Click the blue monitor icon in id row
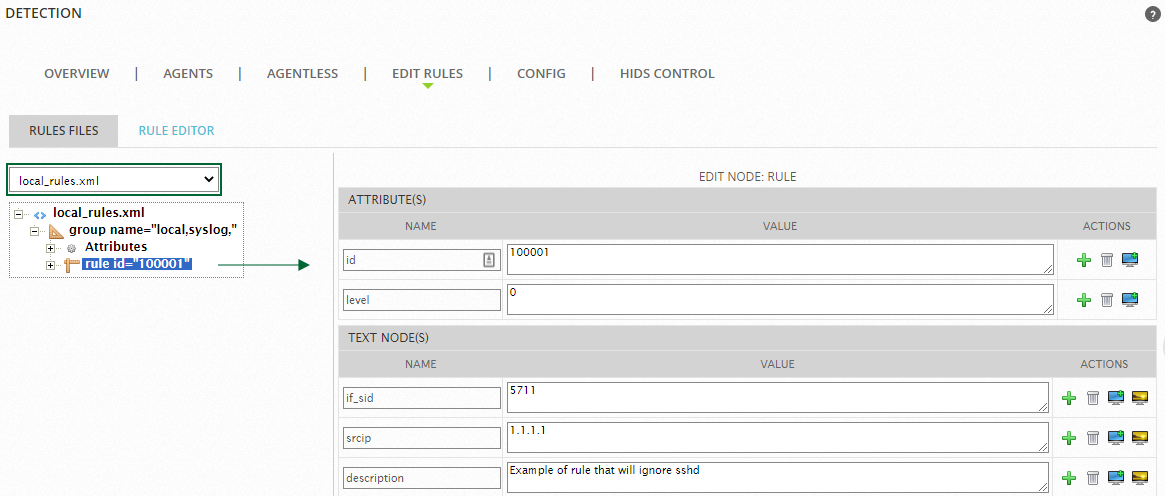 click(1130, 260)
